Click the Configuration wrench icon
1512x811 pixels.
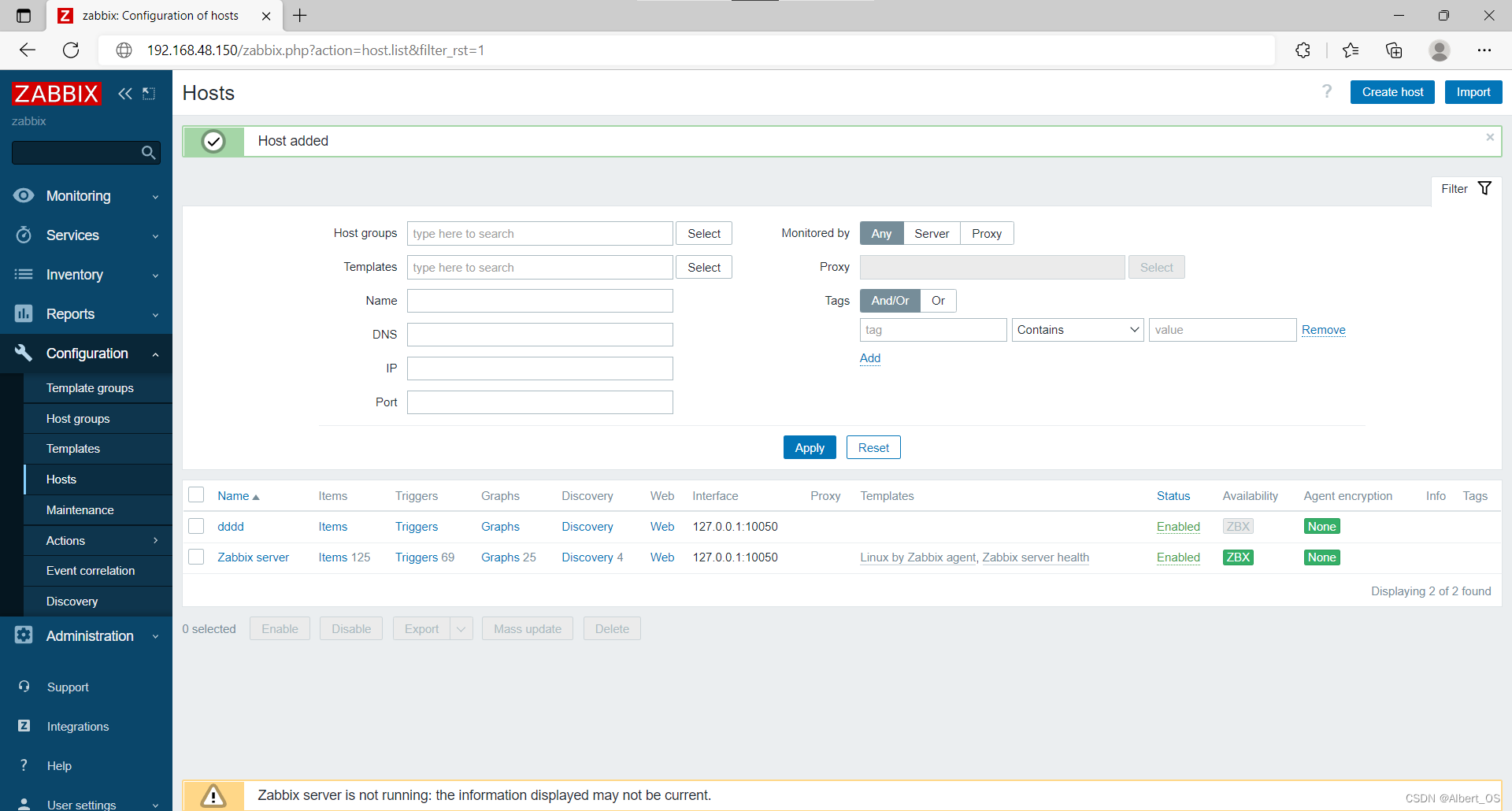[24, 353]
